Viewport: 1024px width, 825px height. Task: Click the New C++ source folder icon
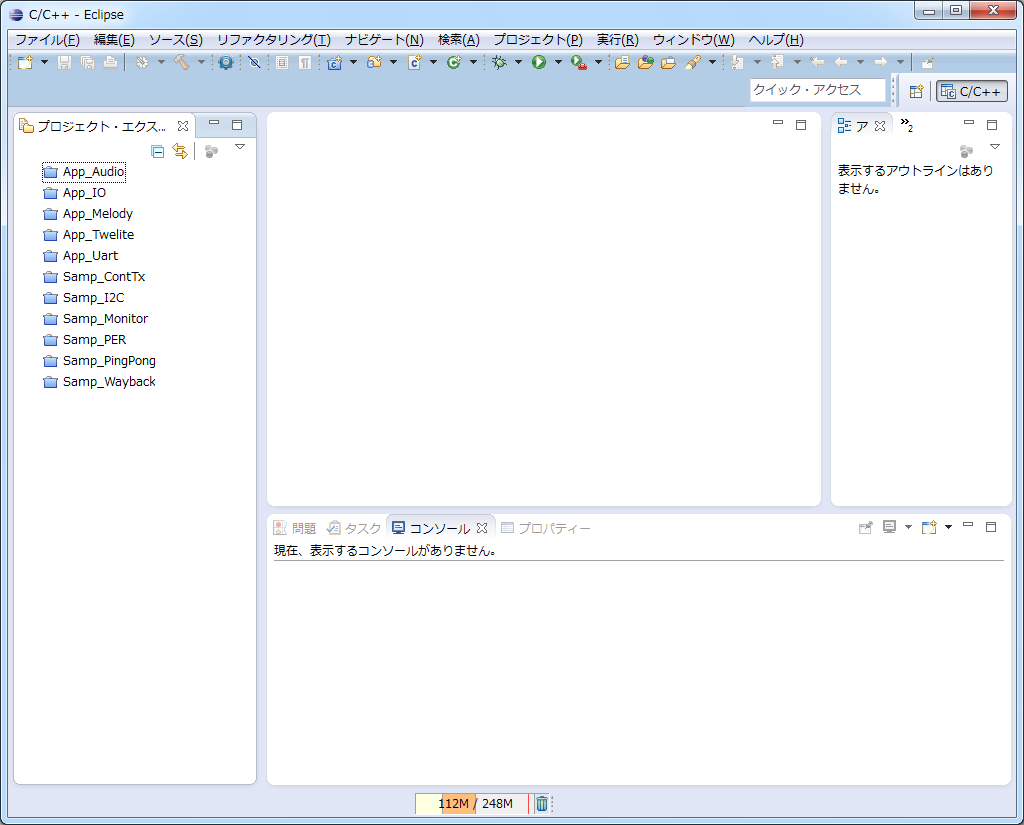(x=374, y=63)
